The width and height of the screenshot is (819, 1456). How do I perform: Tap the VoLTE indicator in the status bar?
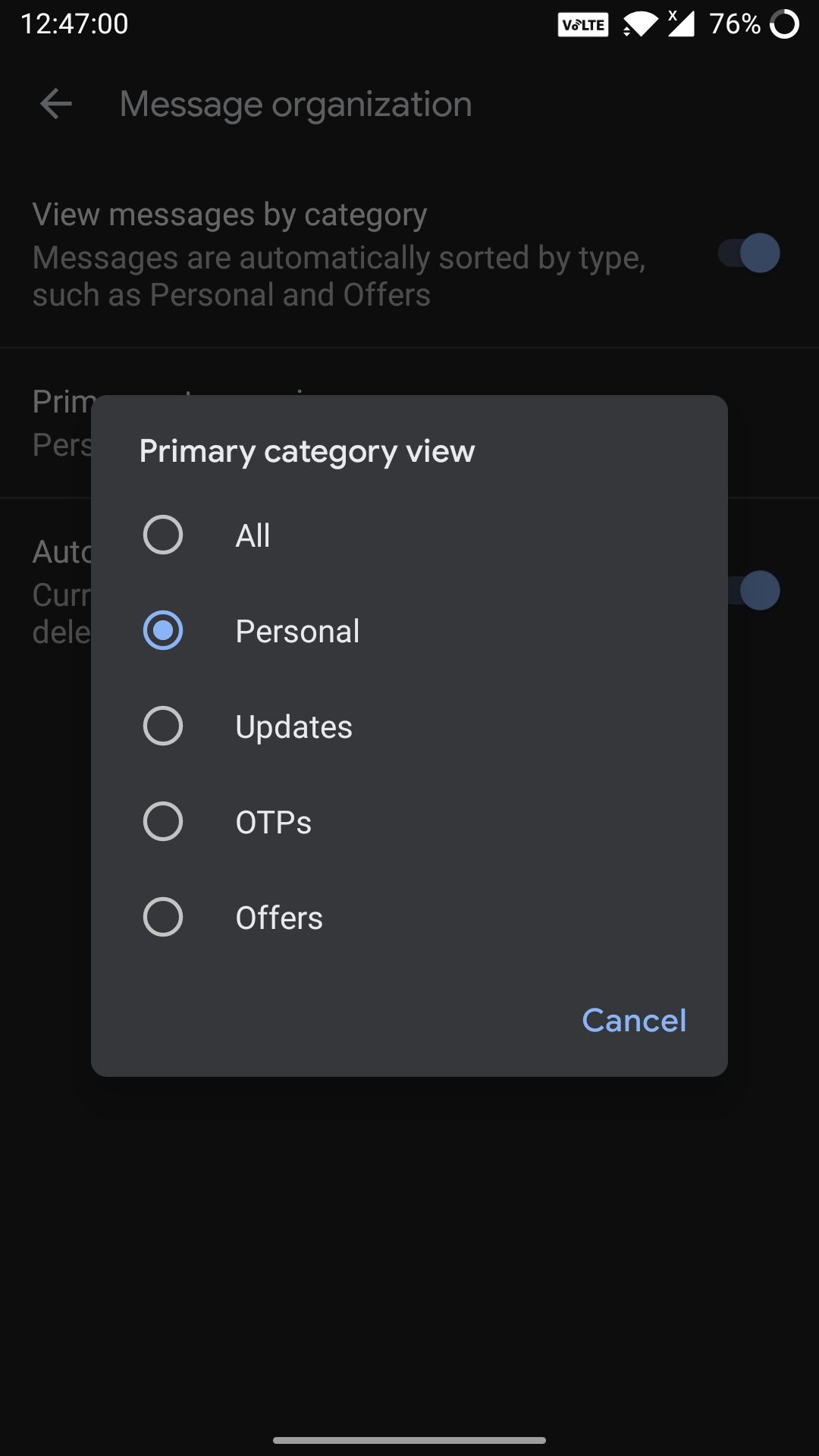(x=582, y=24)
